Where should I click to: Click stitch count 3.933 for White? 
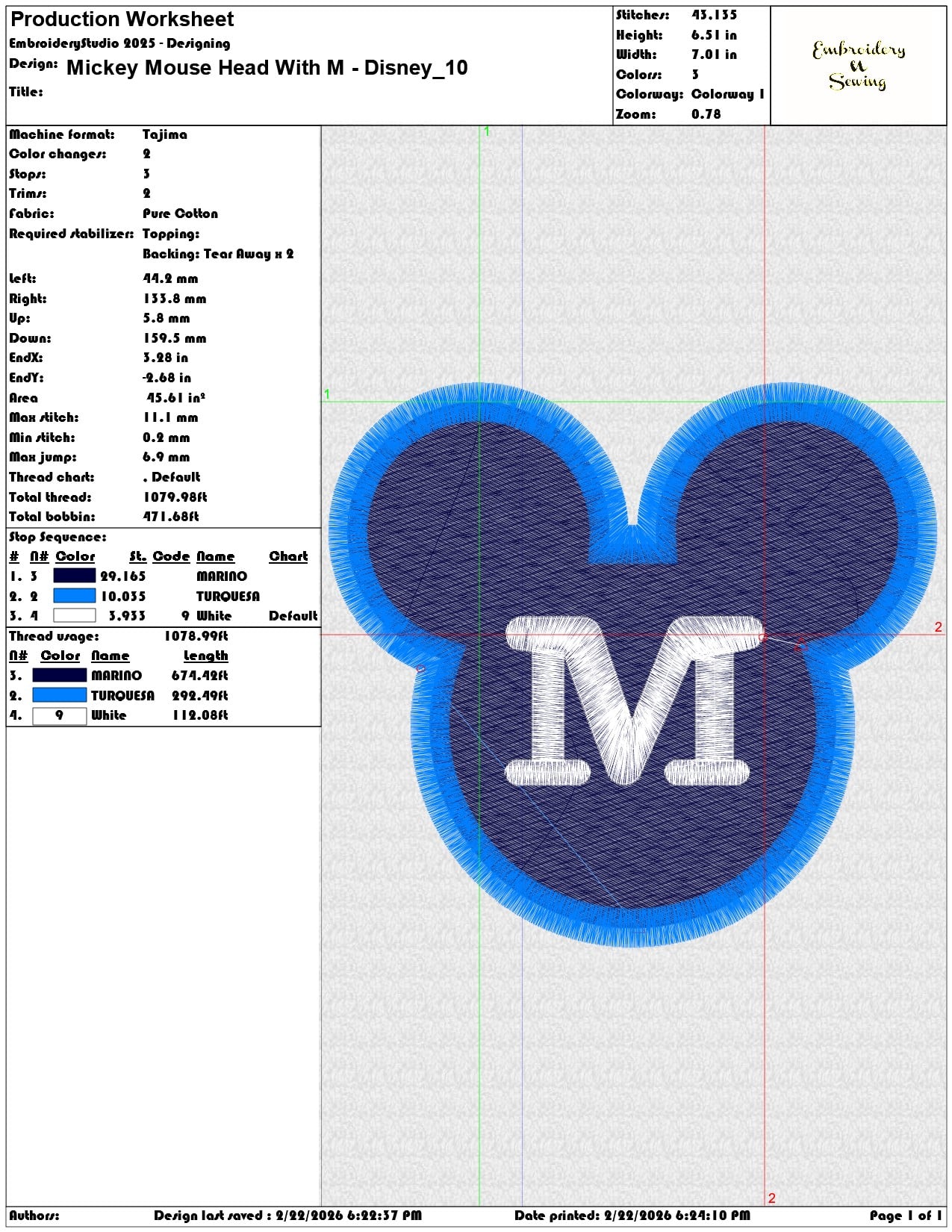click(127, 616)
